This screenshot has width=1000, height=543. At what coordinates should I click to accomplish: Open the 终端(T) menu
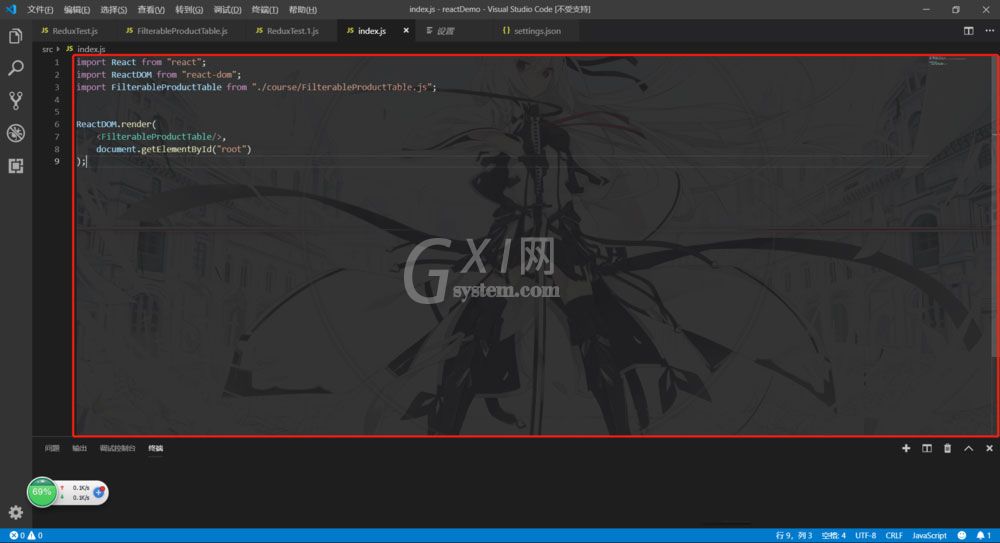click(265, 10)
